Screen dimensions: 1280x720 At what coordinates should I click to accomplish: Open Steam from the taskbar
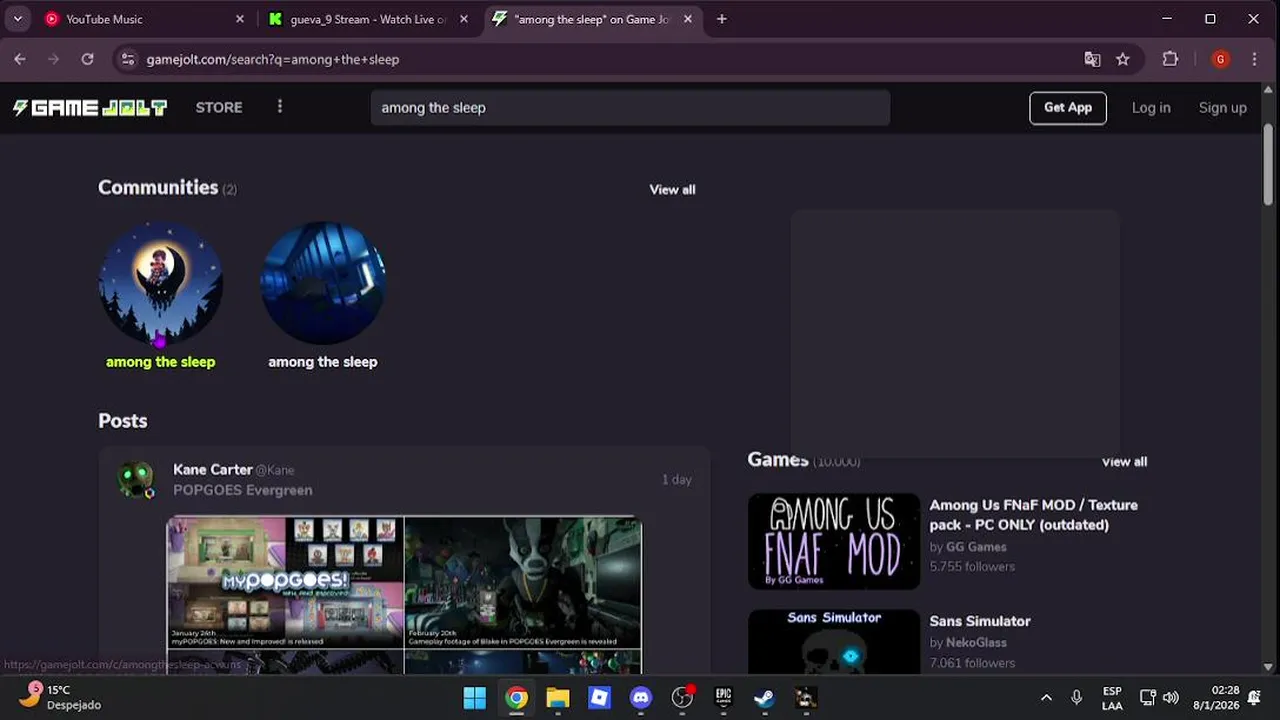coord(764,697)
